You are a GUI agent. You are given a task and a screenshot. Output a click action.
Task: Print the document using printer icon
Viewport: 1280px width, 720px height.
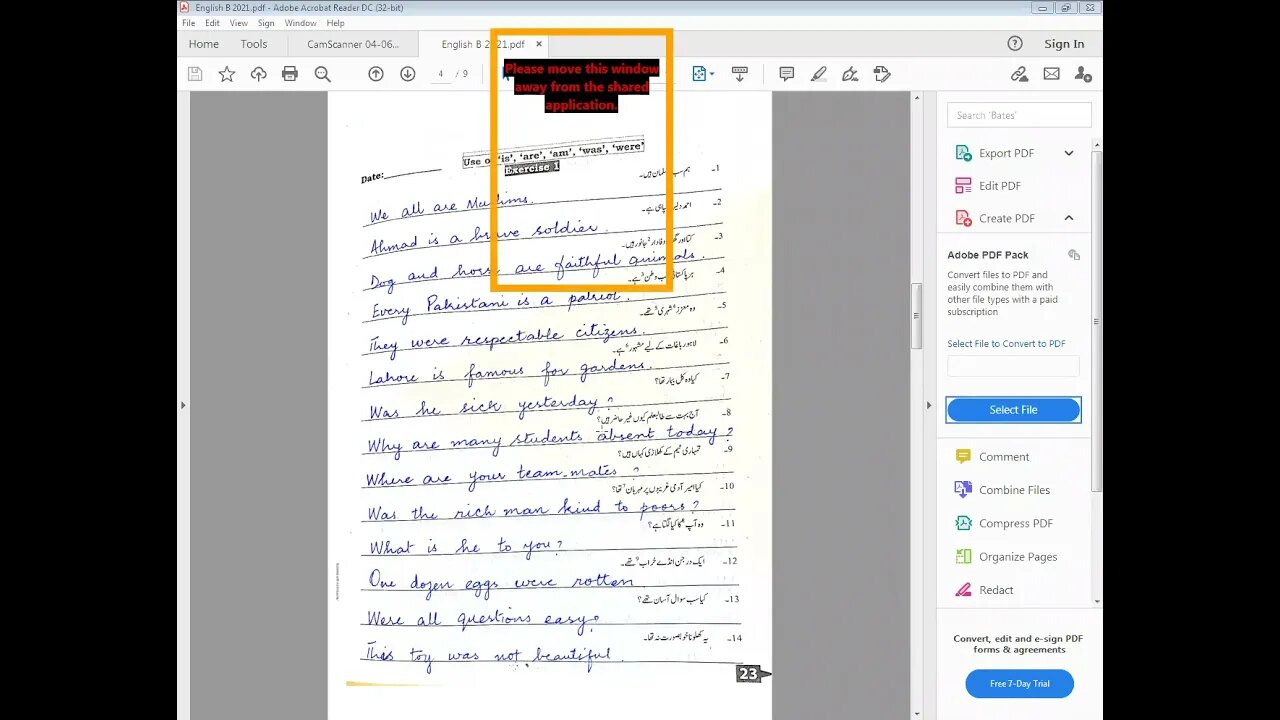click(x=290, y=74)
